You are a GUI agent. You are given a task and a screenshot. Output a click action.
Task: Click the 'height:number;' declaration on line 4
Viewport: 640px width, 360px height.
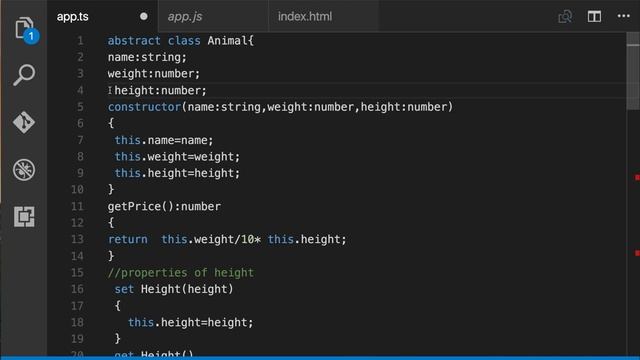coord(160,91)
